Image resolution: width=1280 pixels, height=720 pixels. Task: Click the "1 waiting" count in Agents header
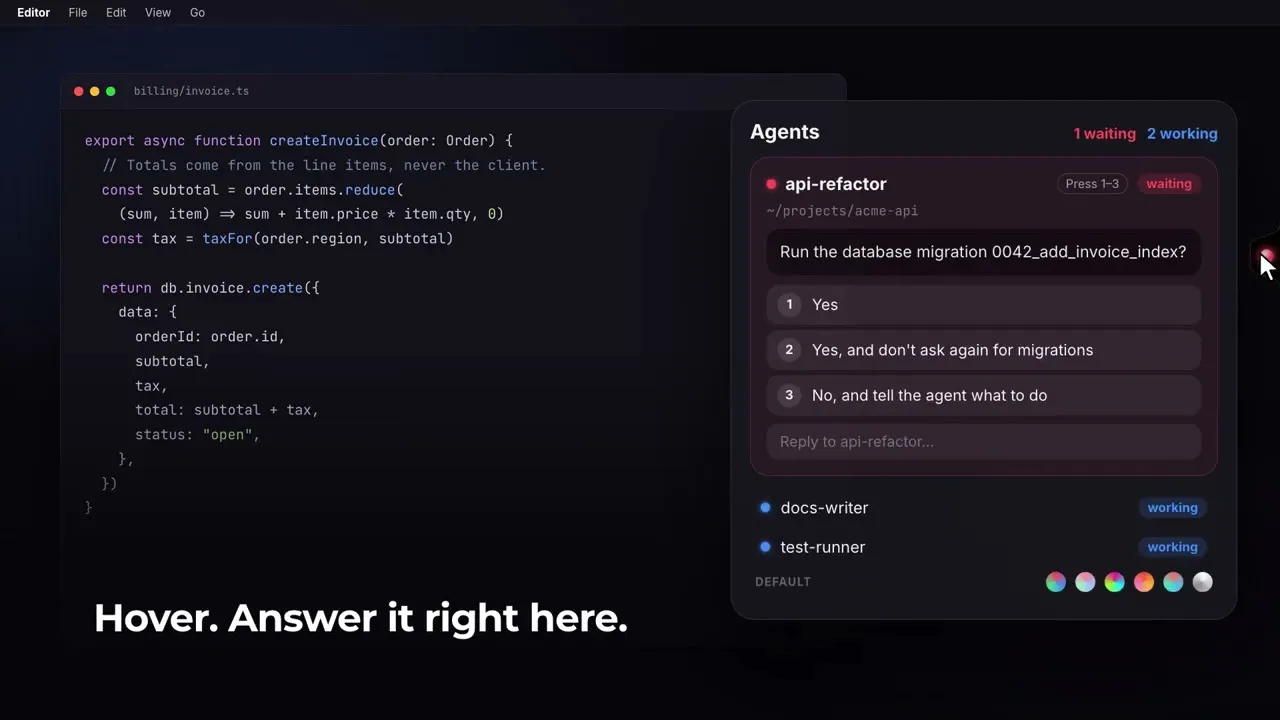pos(1105,134)
